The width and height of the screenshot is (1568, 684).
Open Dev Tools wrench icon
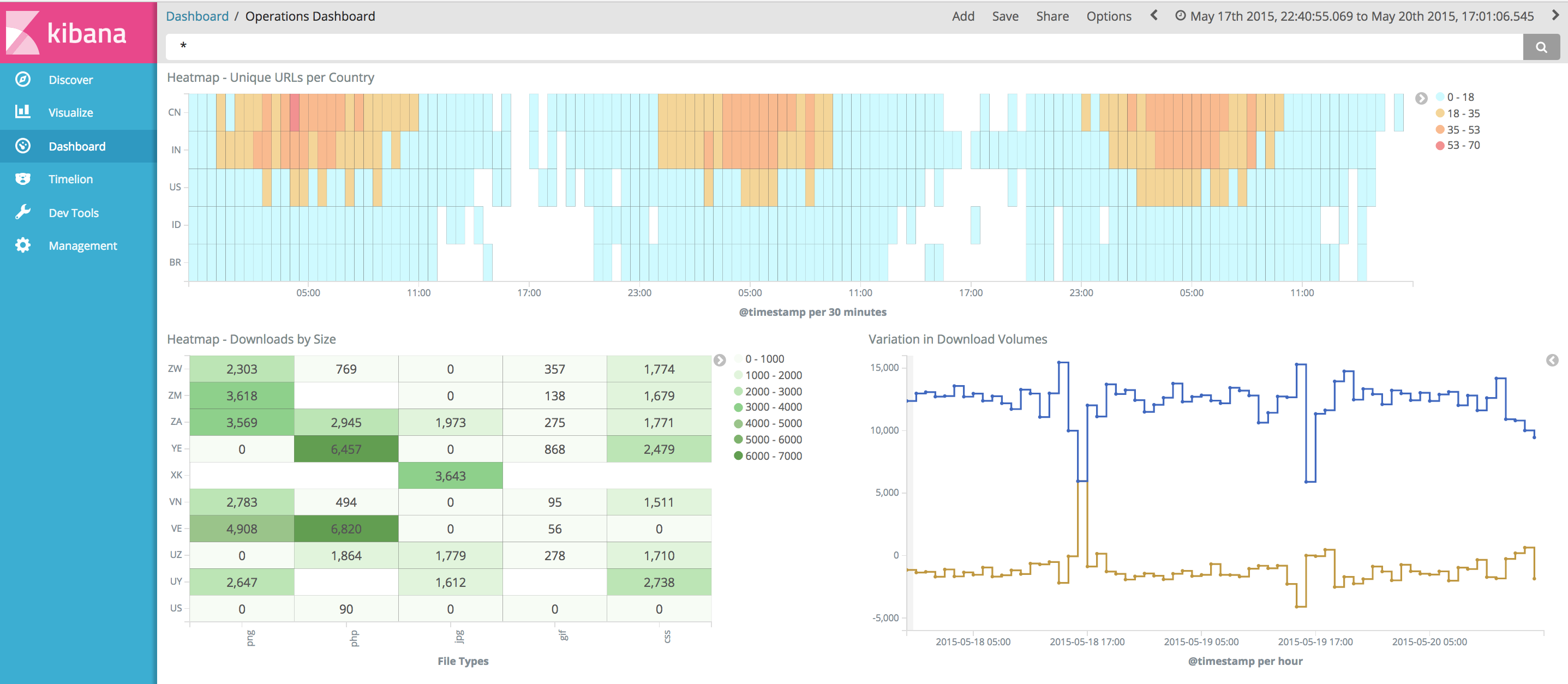(23, 212)
